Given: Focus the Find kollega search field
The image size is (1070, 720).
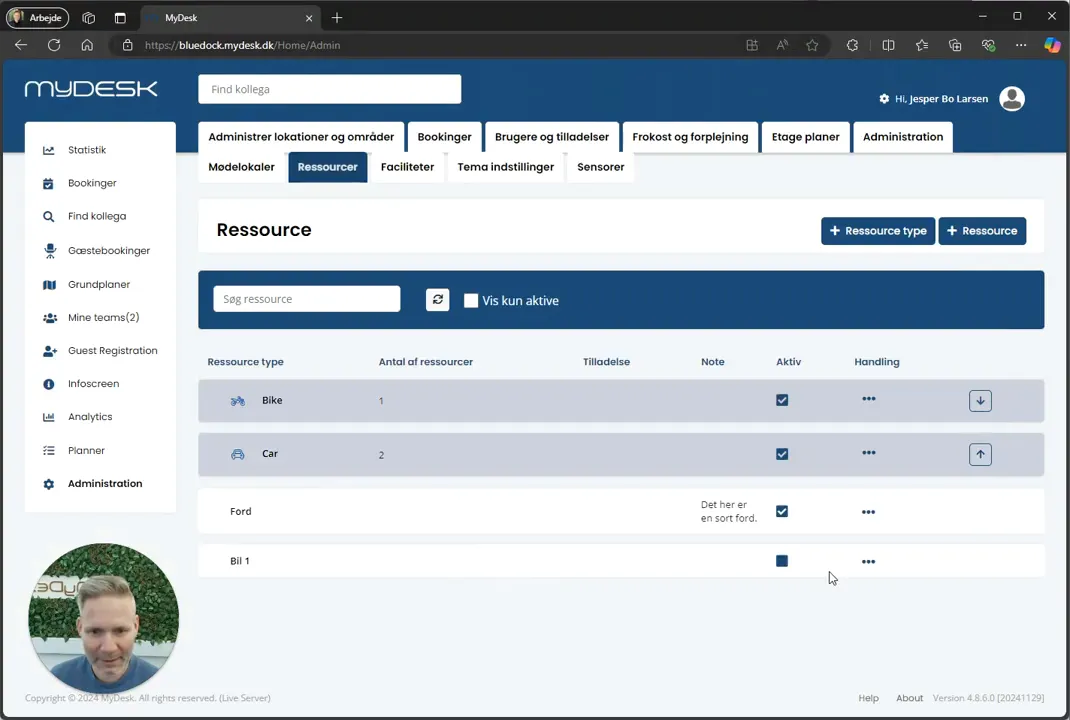Looking at the screenshot, I should 330,89.
